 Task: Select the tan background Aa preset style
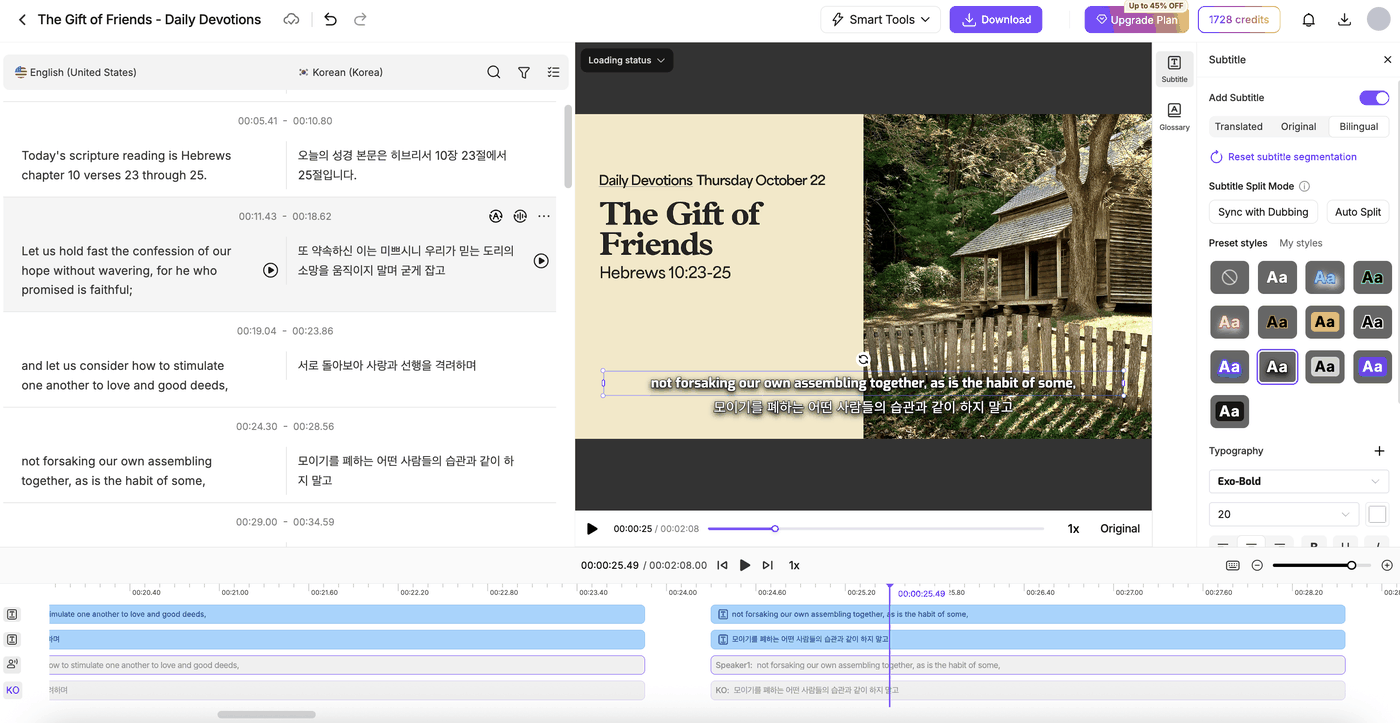[1325, 322]
